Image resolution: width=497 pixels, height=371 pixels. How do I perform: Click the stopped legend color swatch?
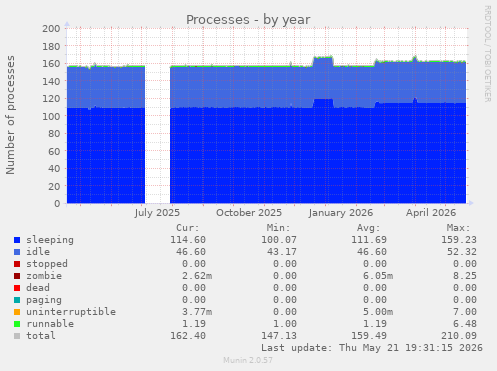pyautogui.click(x=17, y=264)
